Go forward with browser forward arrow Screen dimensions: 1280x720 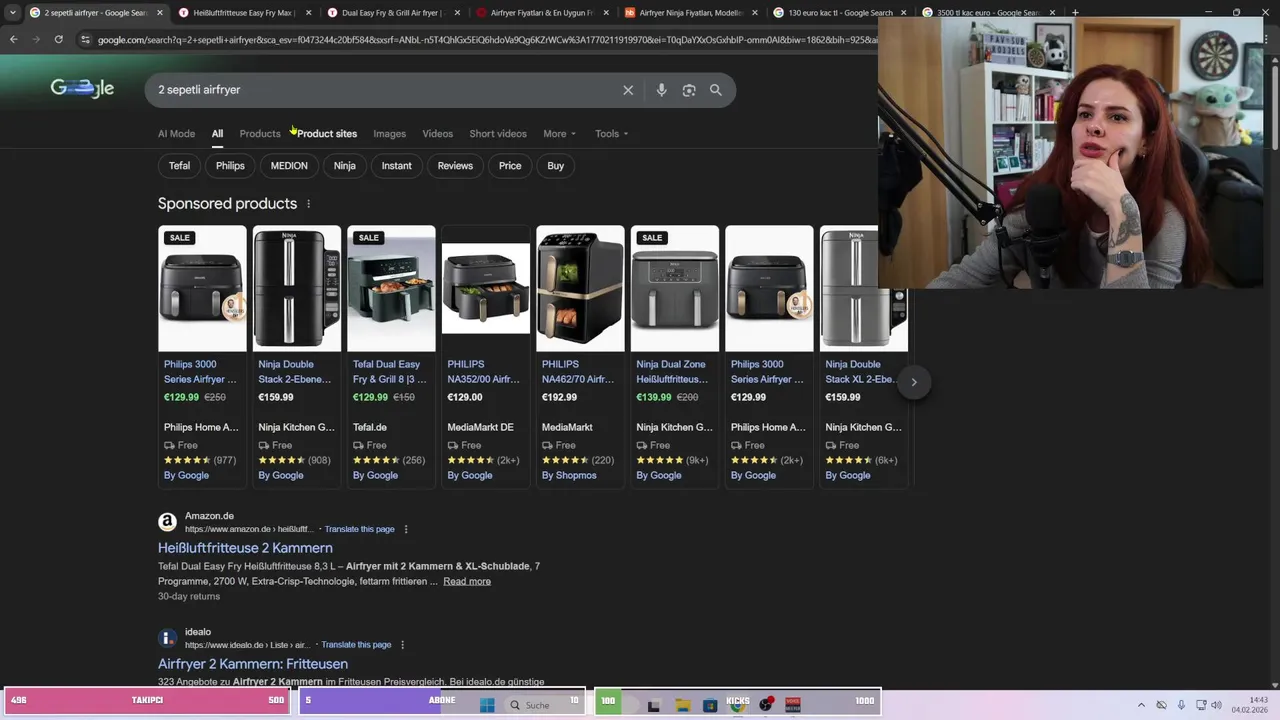(36, 39)
